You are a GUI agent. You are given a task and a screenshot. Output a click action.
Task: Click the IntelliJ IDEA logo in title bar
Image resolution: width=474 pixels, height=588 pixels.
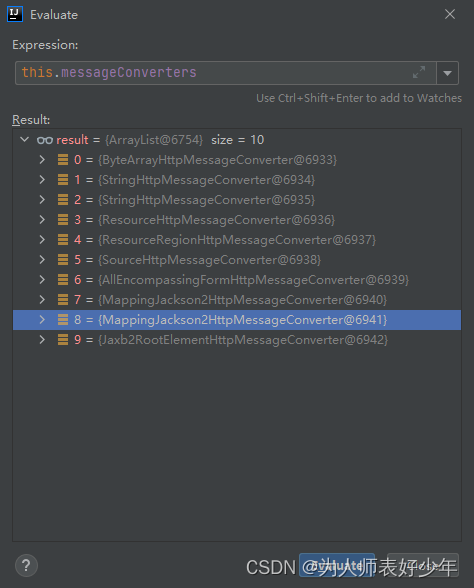point(15,14)
